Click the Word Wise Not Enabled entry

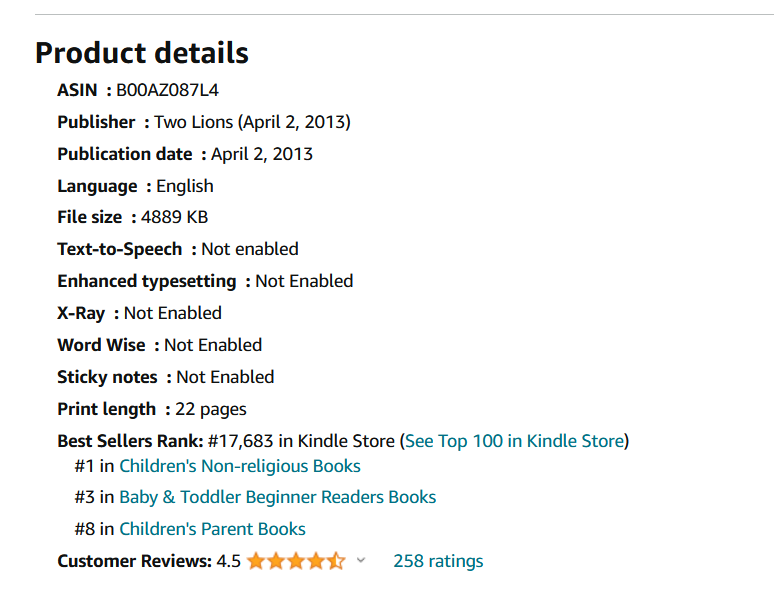pyautogui.click(x=160, y=345)
